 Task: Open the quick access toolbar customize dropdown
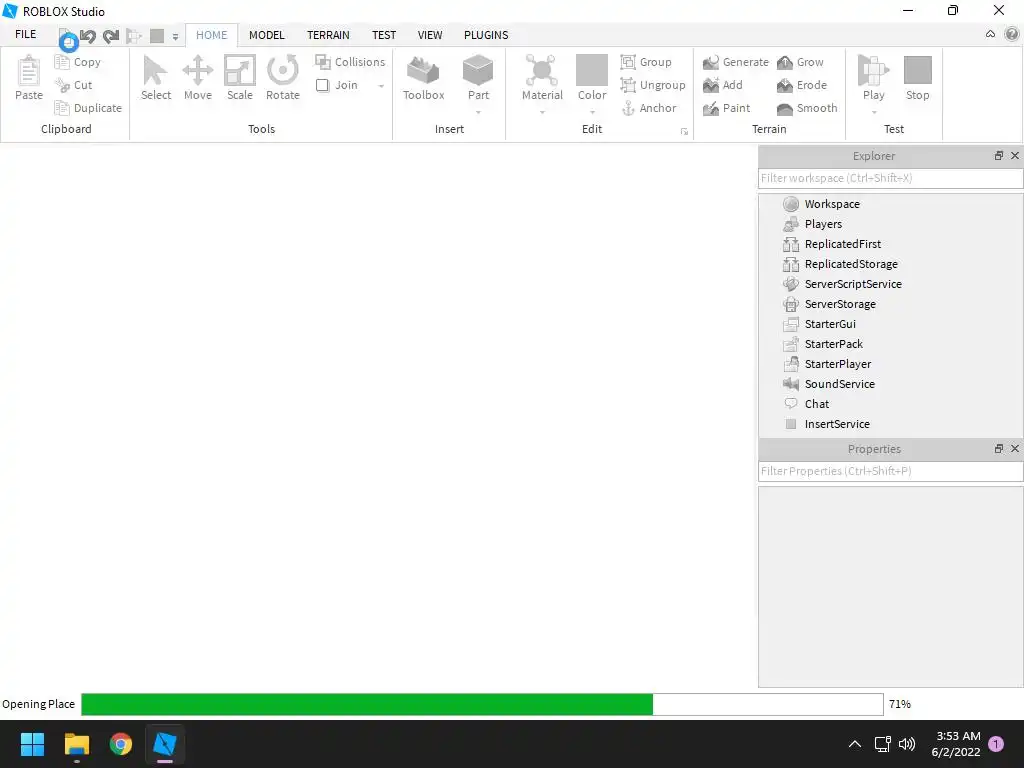click(175, 37)
